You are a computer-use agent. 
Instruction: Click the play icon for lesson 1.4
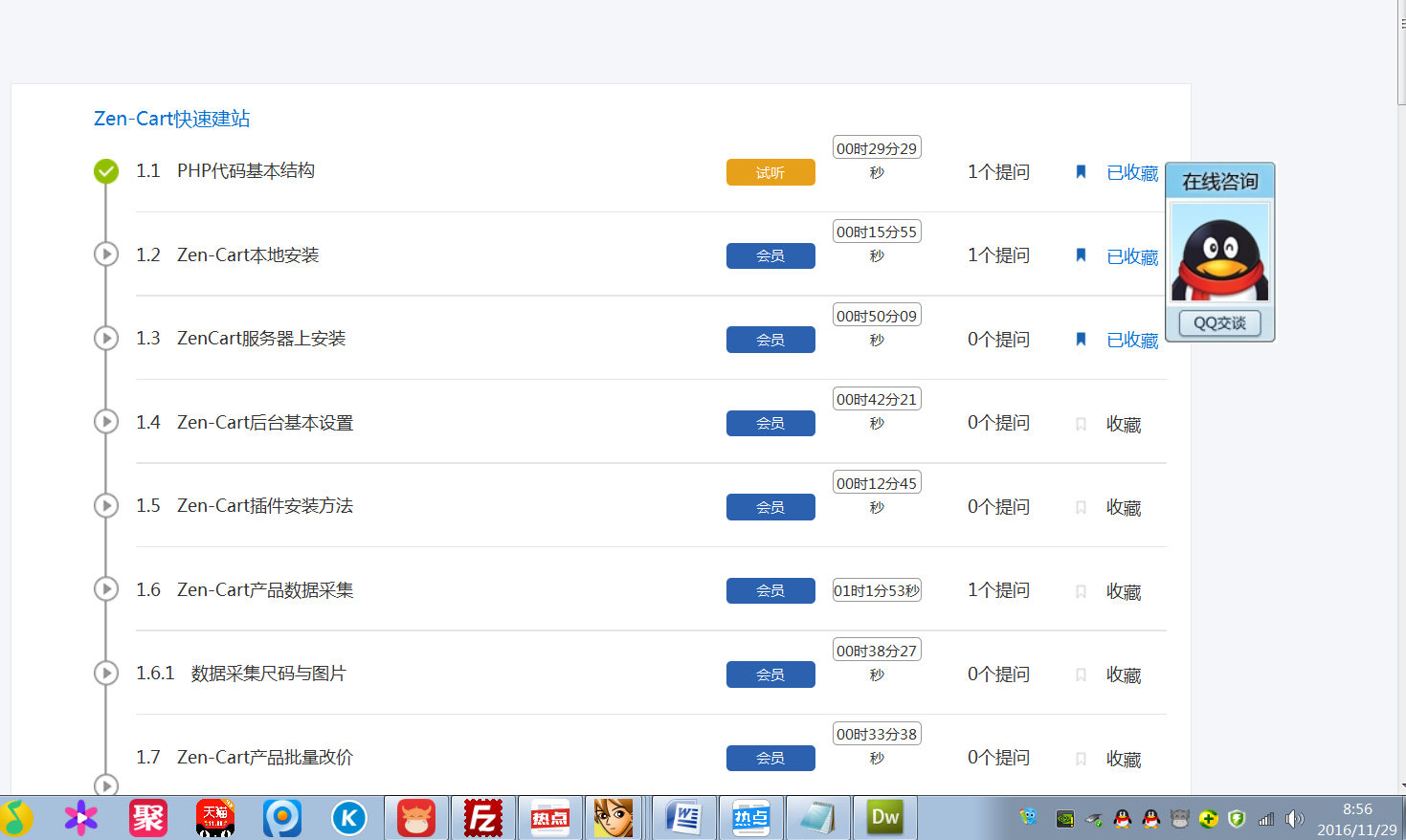point(106,422)
